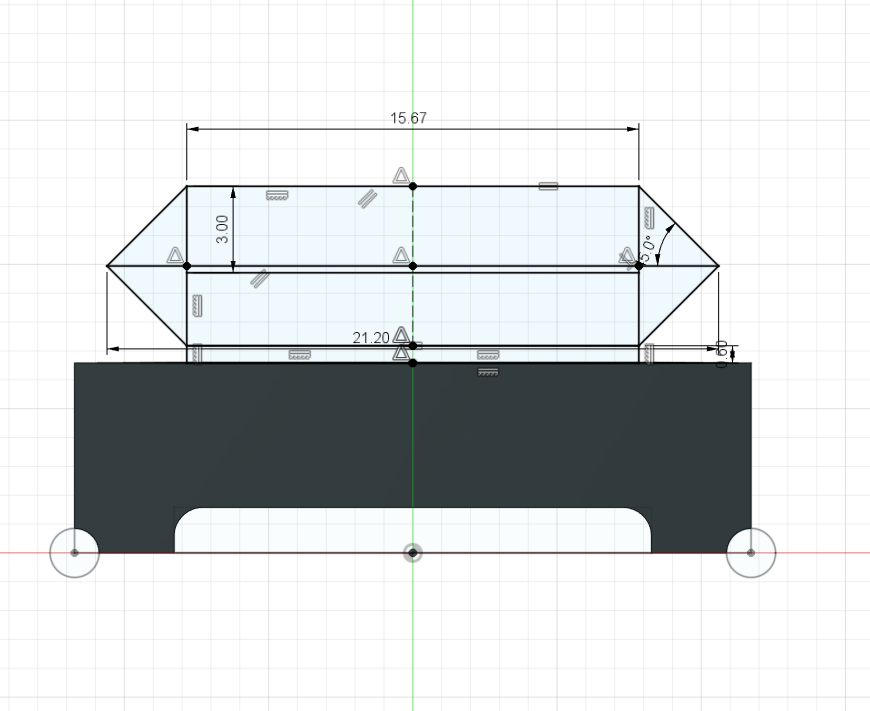Screen dimensions: 870x711
Task: Click constraint glyph left of 3.00 dimension's top line
Action: pyautogui.click(x=277, y=195)
